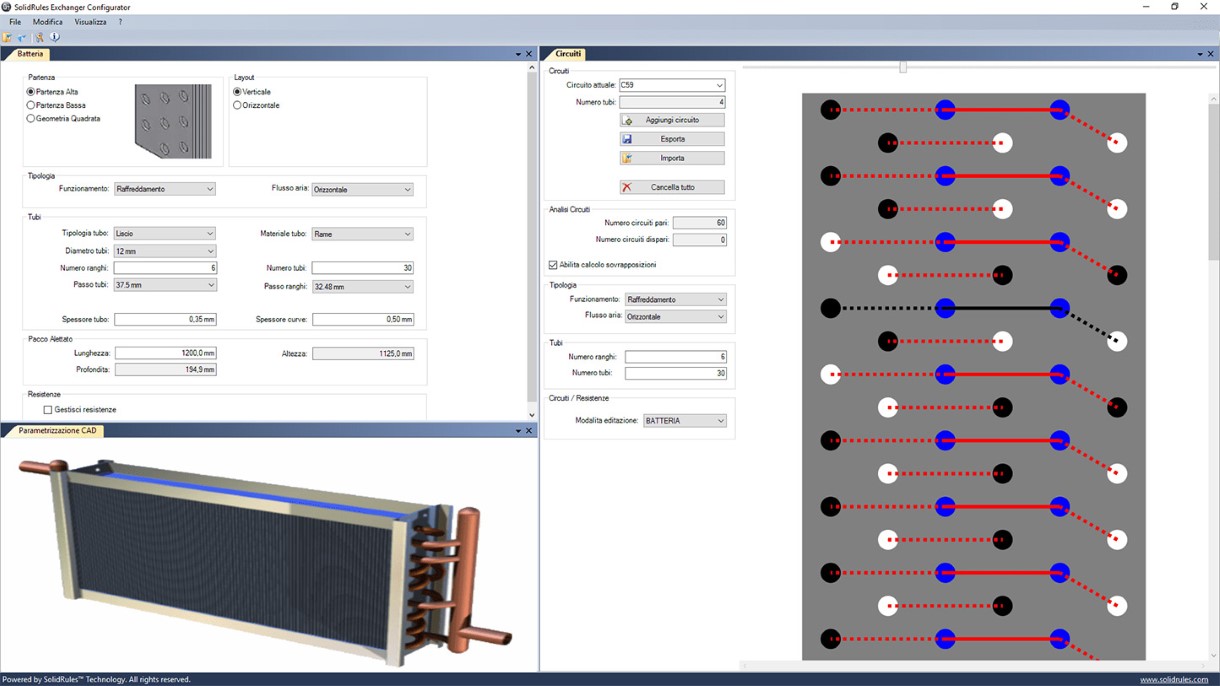
Task: Select the Circuiti tab
Action: click(567, 54)
